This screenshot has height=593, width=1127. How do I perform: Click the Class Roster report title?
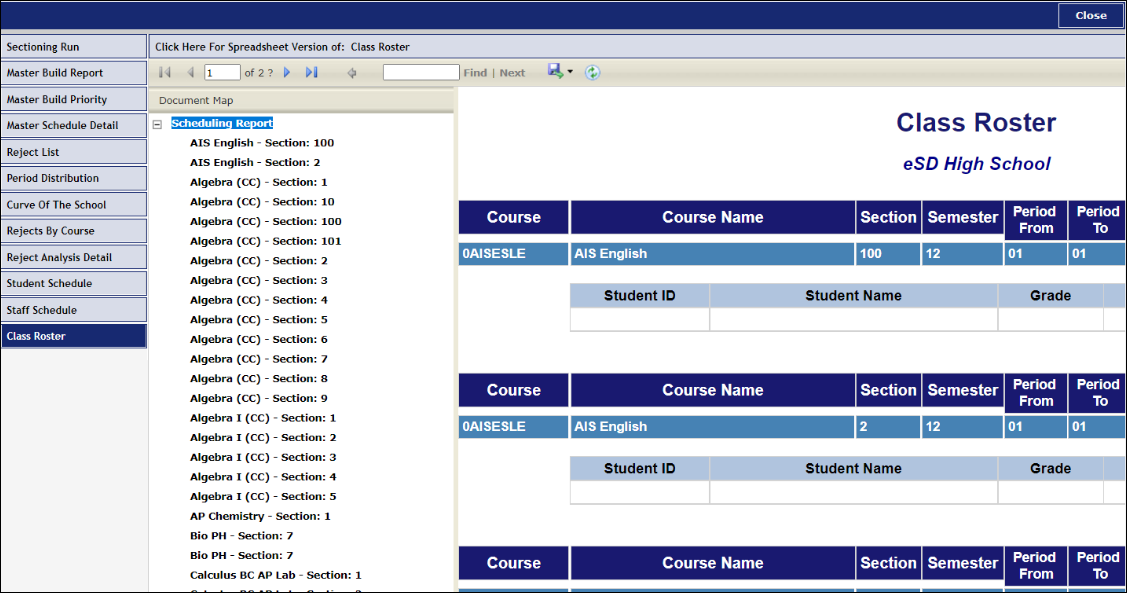[976, 123]
